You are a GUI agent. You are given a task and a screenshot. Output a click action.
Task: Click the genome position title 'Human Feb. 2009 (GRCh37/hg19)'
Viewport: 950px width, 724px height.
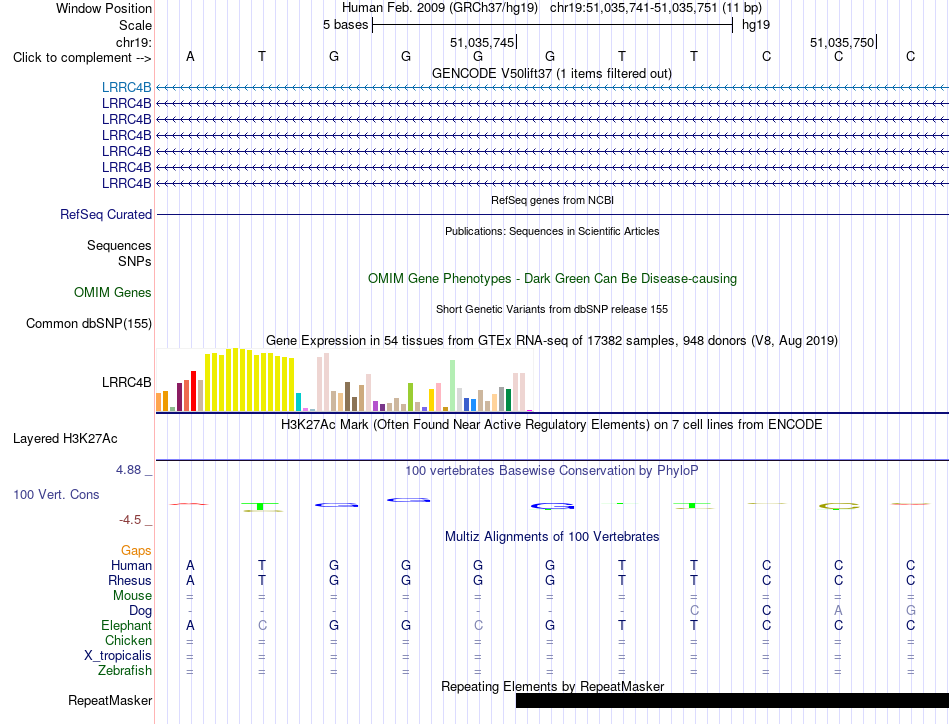tap(440, 8)
